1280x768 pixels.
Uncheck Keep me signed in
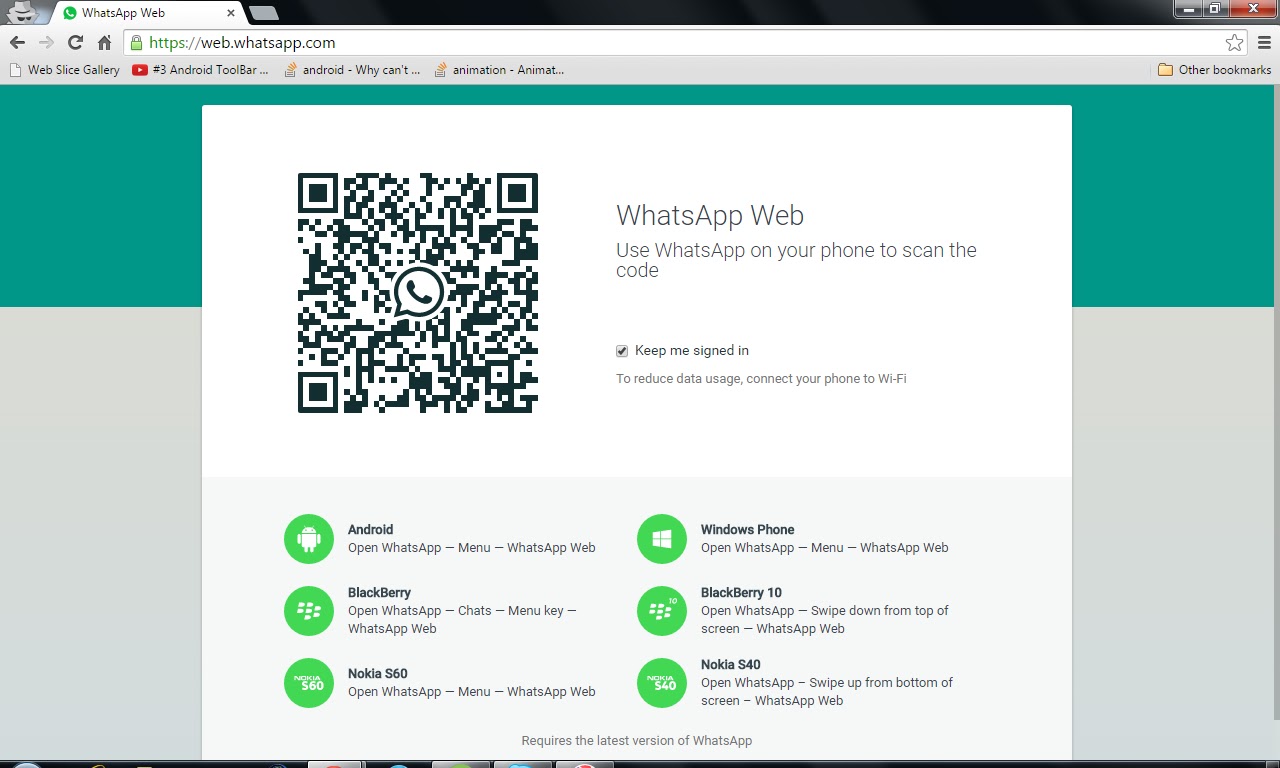[x=622, y=351]
